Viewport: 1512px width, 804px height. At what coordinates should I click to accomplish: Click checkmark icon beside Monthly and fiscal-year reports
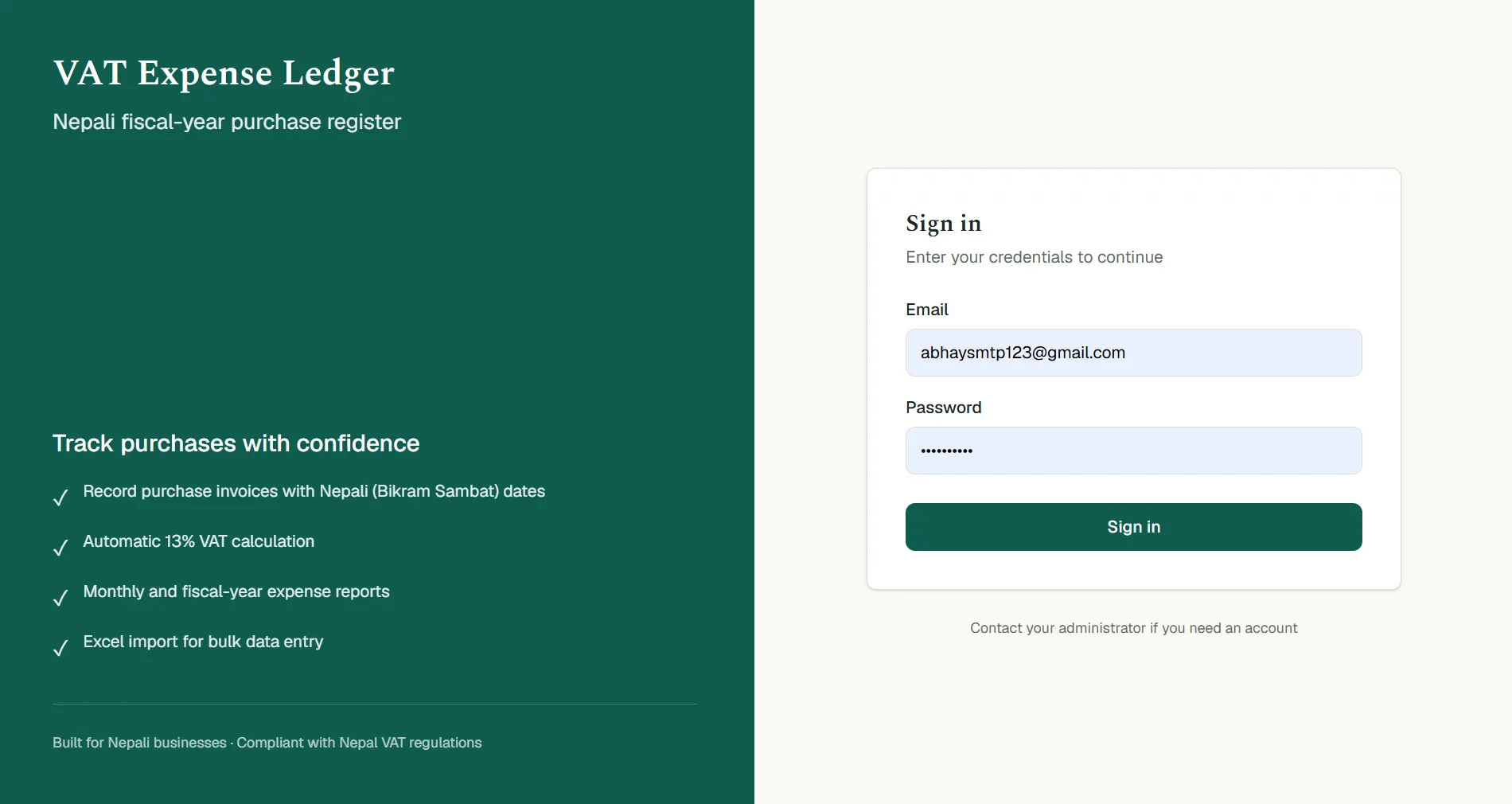(60, 598)
